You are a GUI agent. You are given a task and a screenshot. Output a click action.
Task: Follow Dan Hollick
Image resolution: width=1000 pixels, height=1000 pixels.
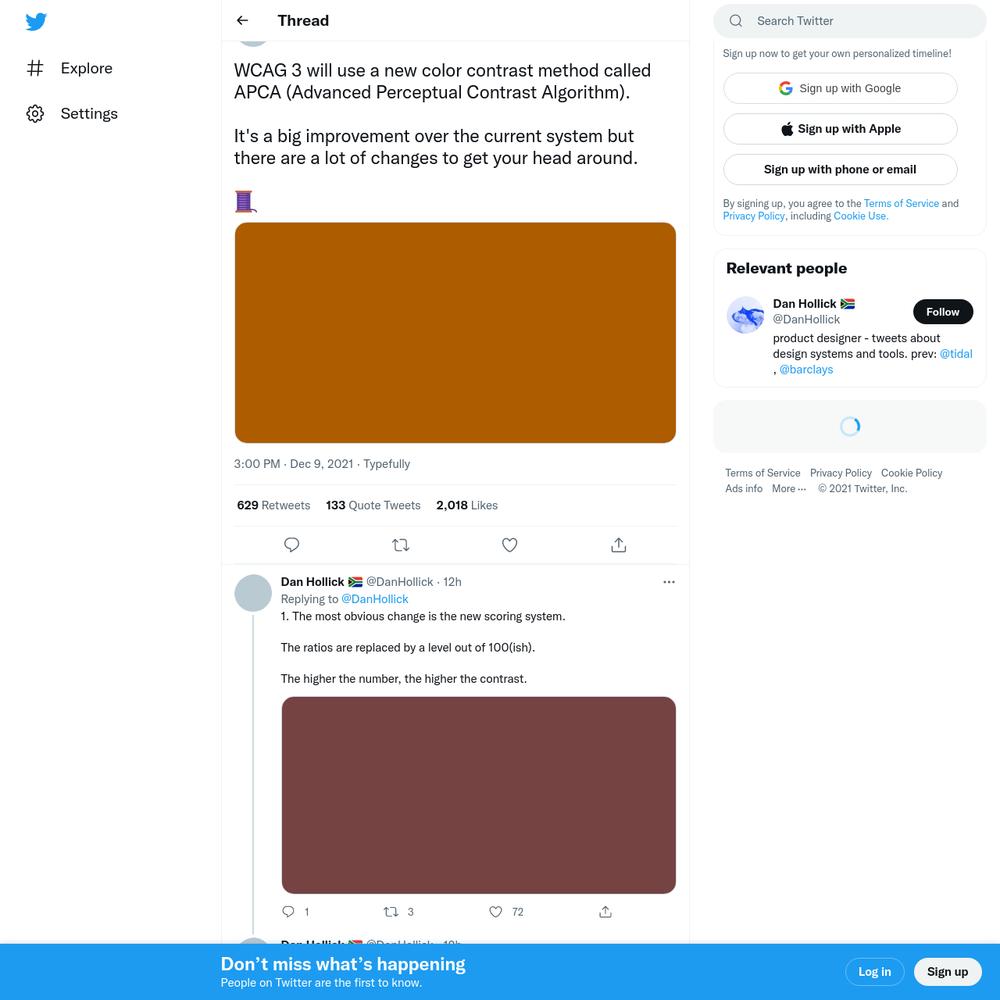943,312
